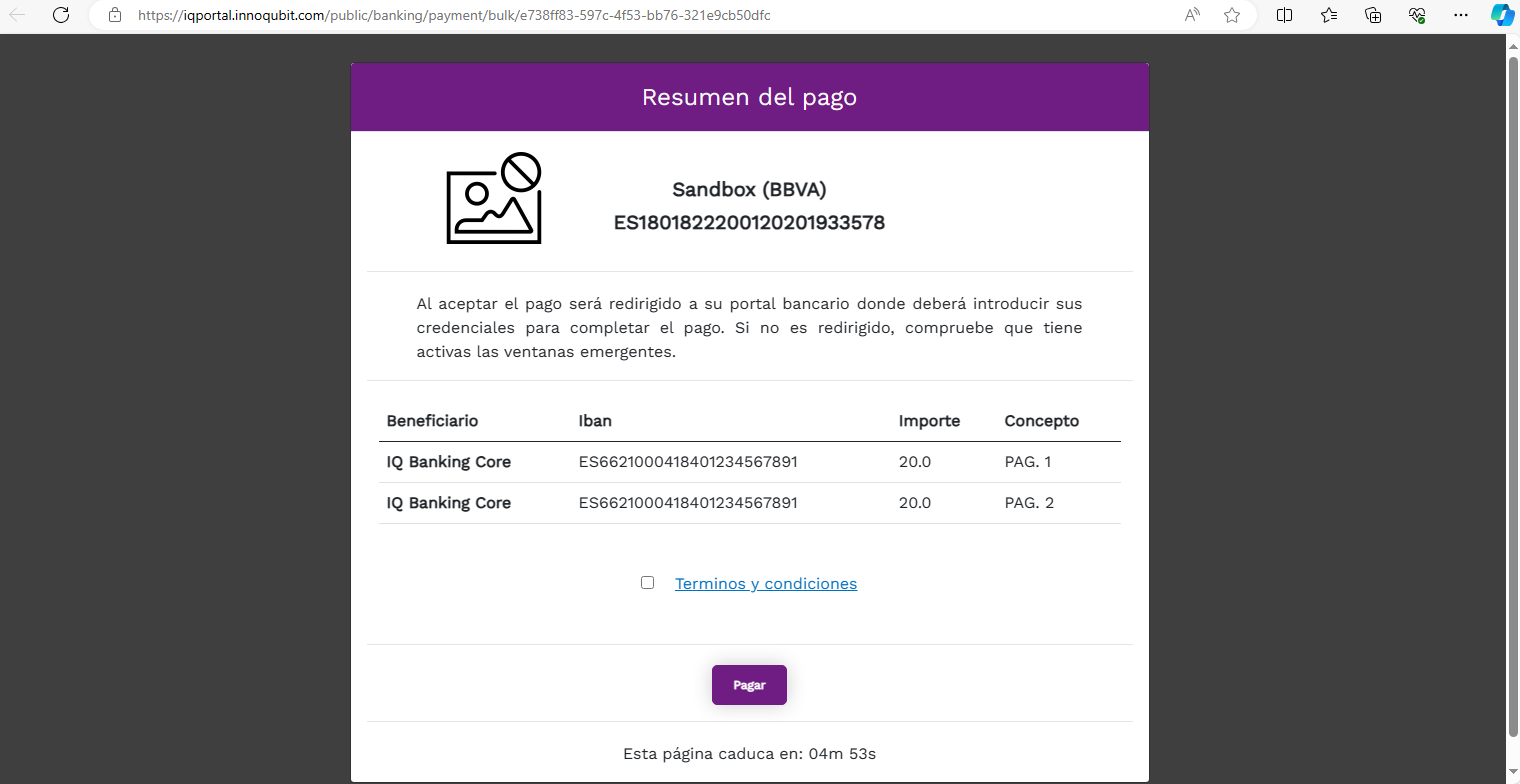1520x784 pixels.
Task: Click the Pagar button
Action: click(x=749, y=685)
